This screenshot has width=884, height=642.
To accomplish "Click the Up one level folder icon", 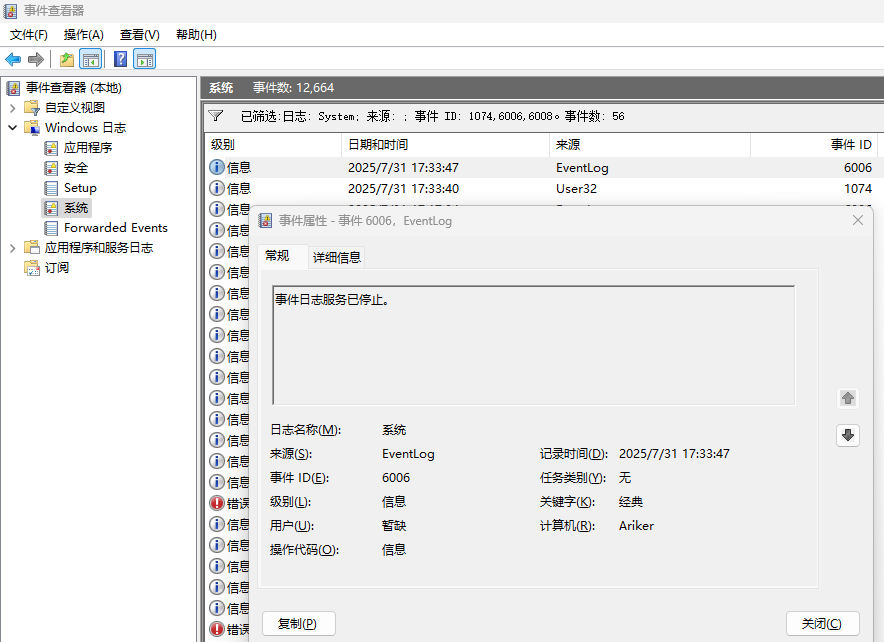I will point(67,59).
